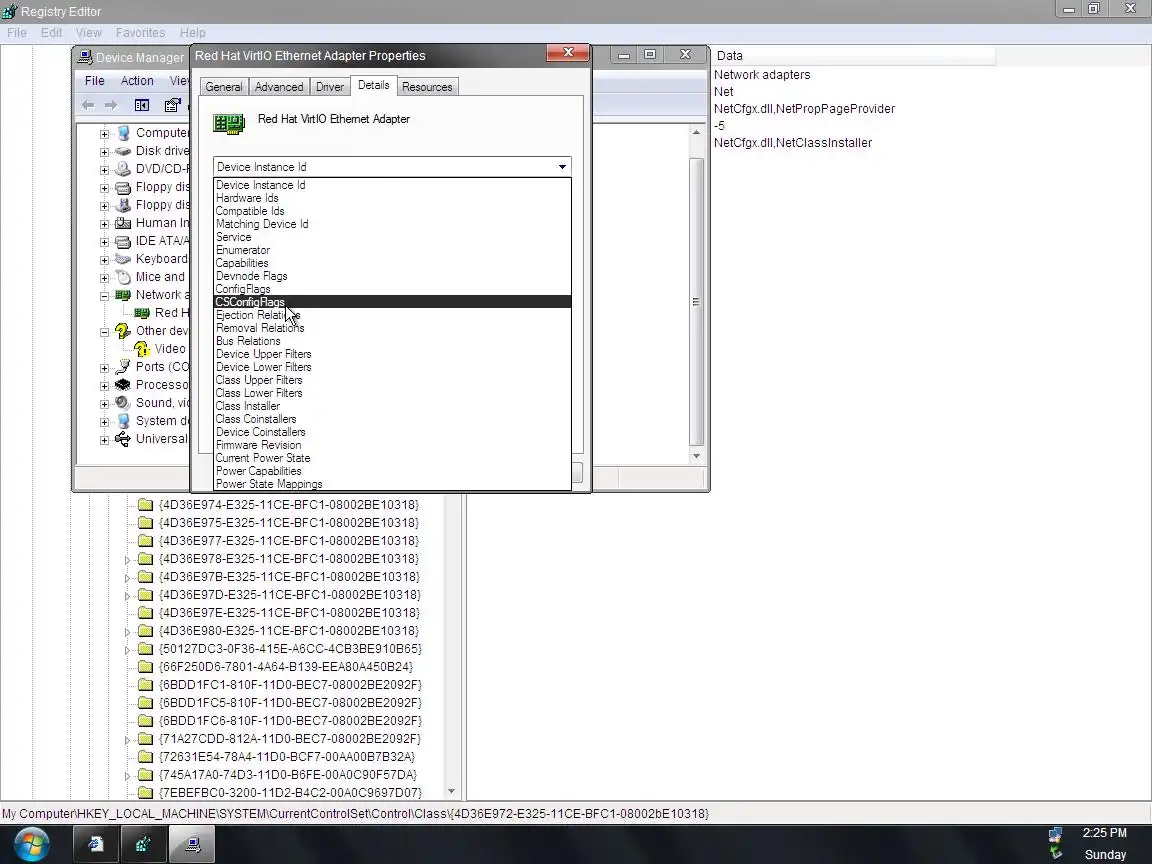
Task: Open the Windows Start orb
Action: [x=31, y=844]
